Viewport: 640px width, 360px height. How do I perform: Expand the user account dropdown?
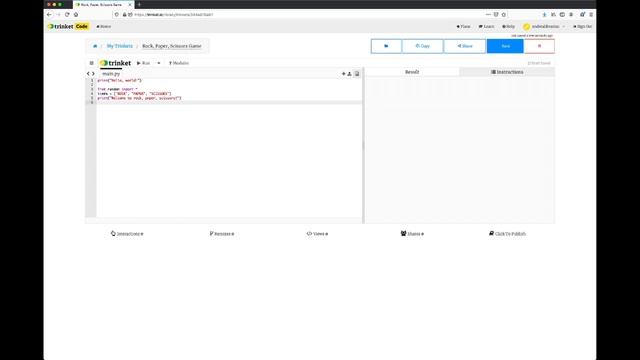[x=545, y=27]
